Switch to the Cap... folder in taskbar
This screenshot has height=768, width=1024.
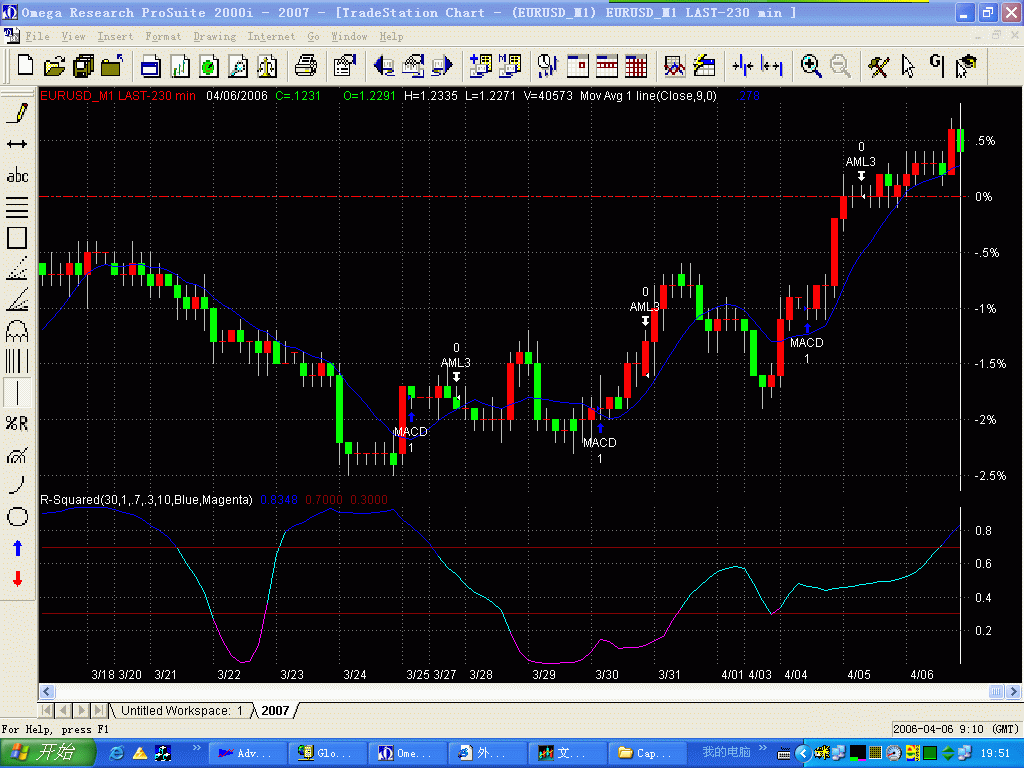(x=647, y=754)
